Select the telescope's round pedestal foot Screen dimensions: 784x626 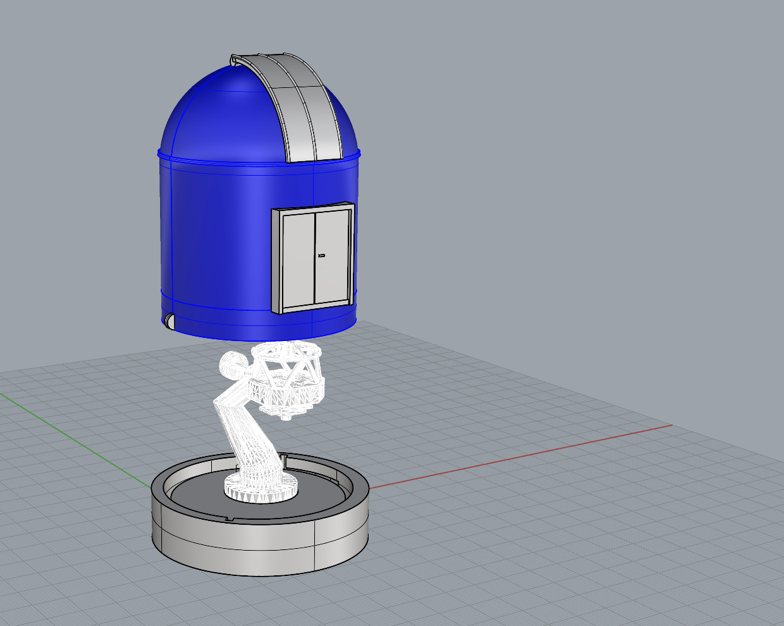click(x=261, y=488)
